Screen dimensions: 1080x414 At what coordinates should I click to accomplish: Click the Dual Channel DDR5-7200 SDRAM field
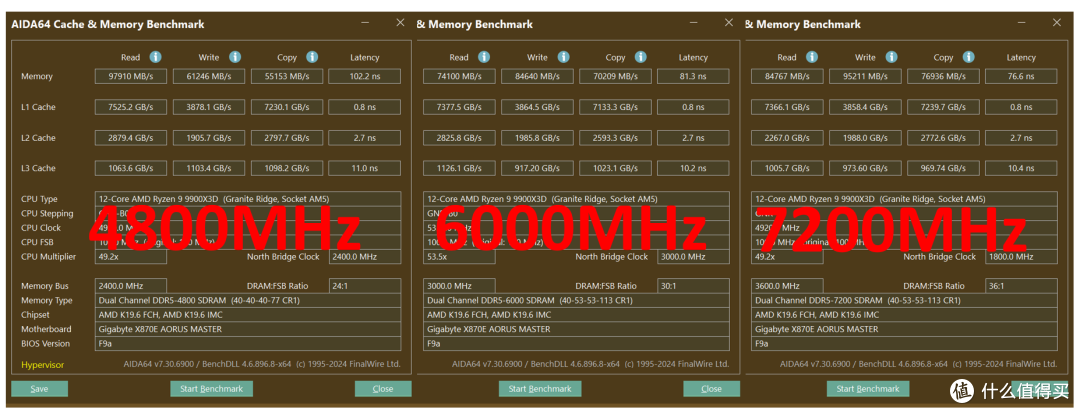pyautogui.click(x=904, y=300)
